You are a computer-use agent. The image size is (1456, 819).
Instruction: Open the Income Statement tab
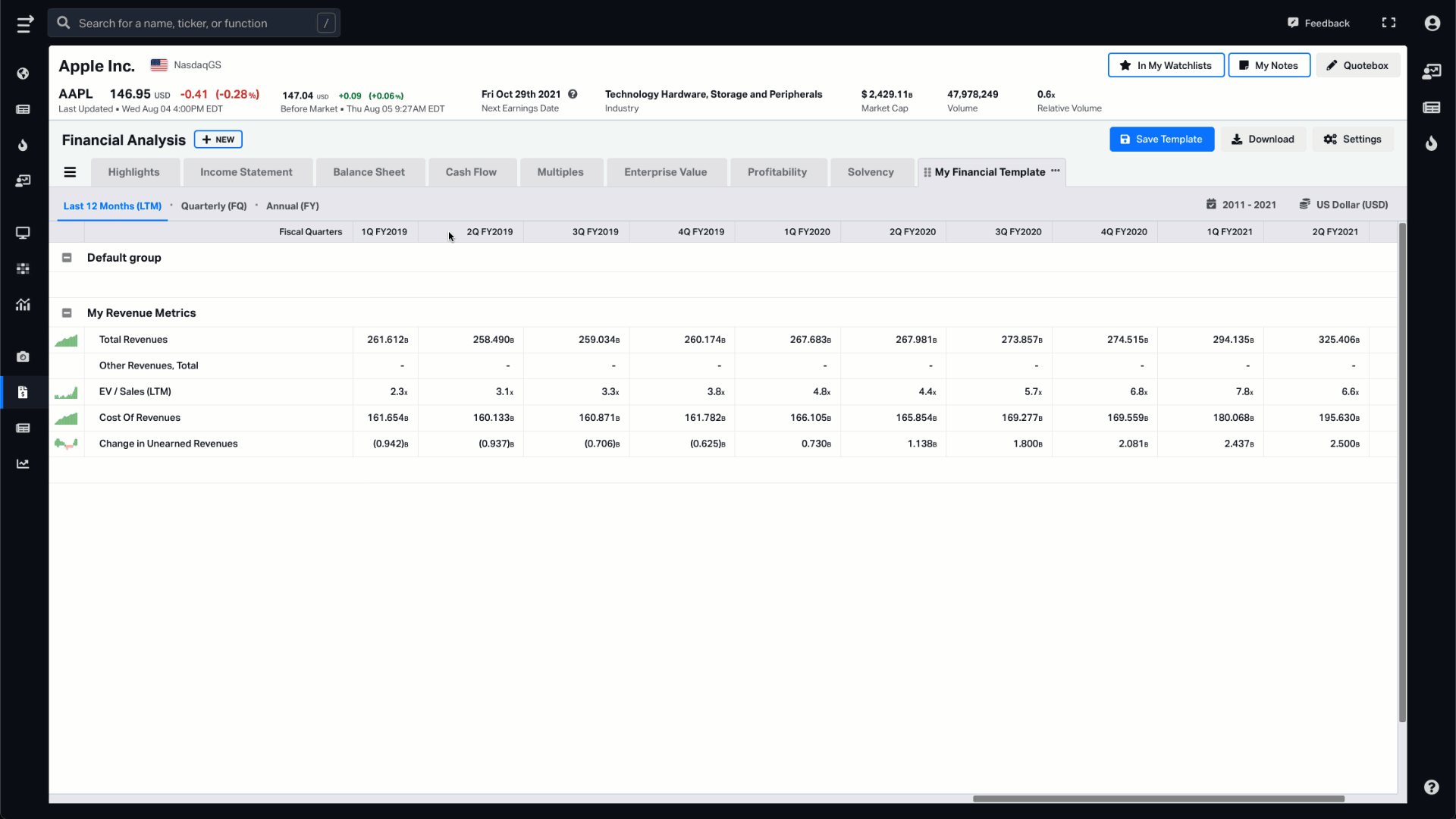[246, 172]
